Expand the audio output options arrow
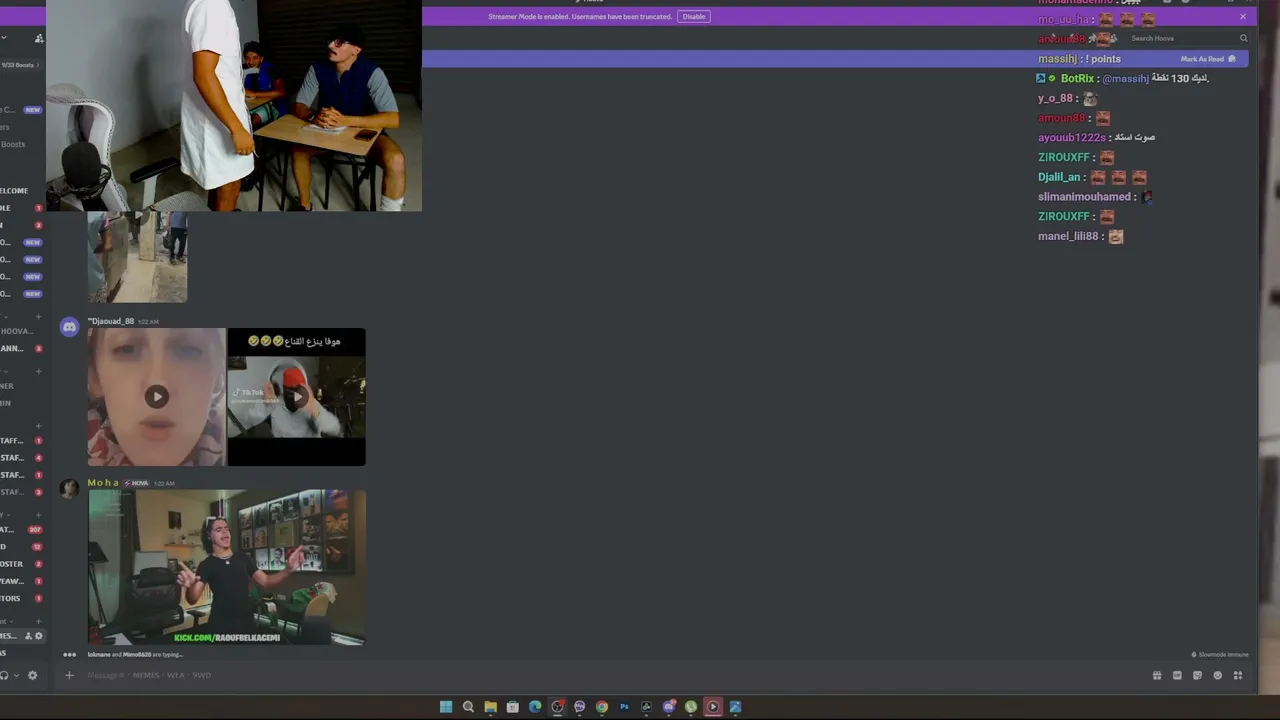The width and height of the screenshot is (1280, 720). click(x=16, y=675)
